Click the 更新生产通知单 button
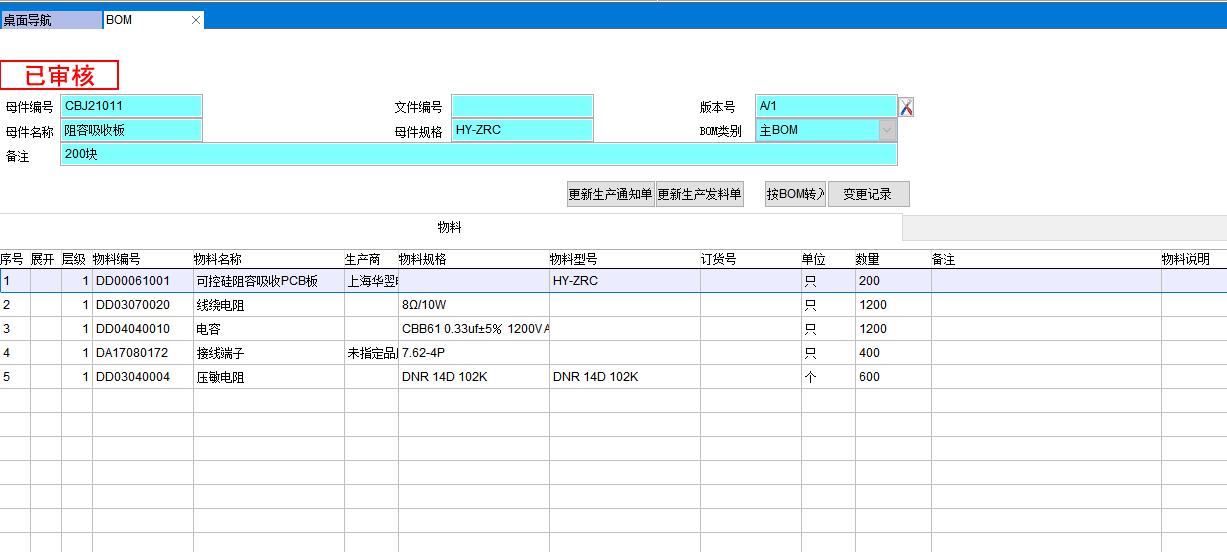 coord(610,195)
